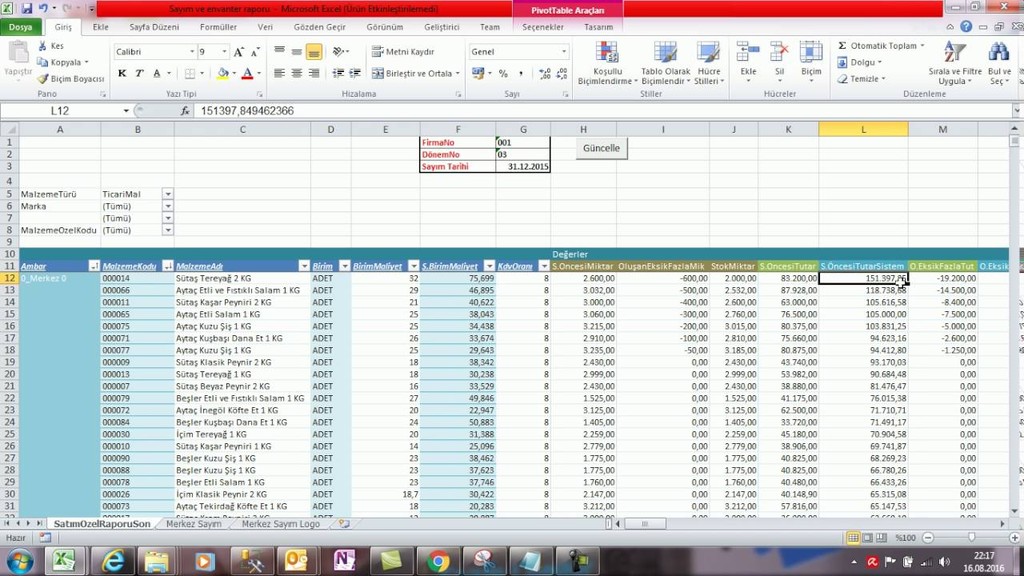1024x576 pixels.
Task: Click Birleştir ve Ortala merge button
Action: pos(416,73)
